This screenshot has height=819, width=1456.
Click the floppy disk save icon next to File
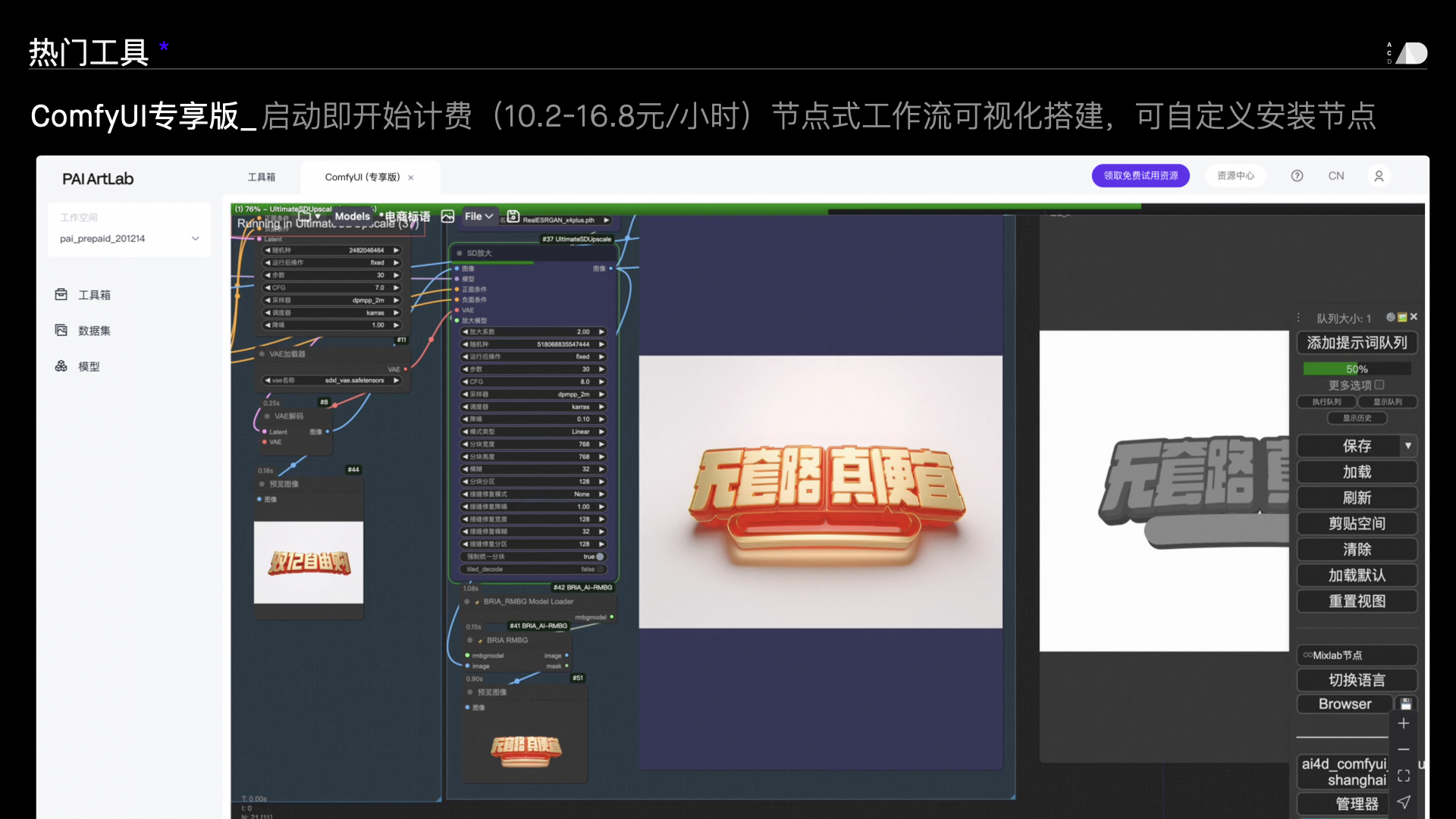pos(513,216)
